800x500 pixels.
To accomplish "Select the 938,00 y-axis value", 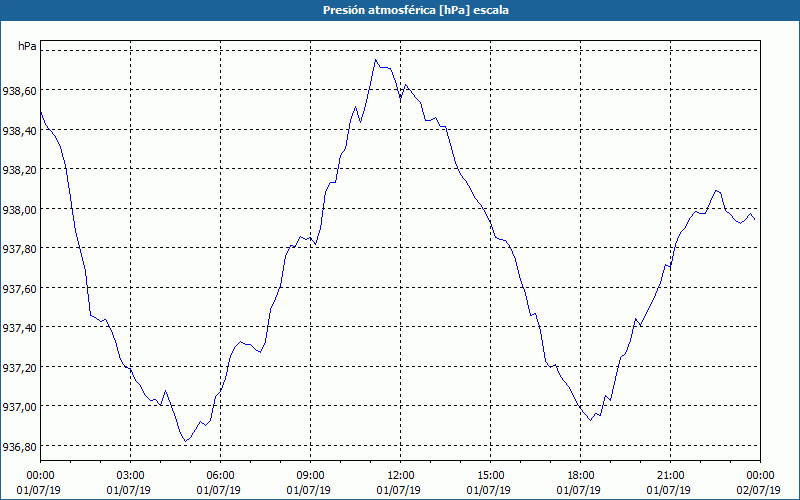I will pos(19,210).
